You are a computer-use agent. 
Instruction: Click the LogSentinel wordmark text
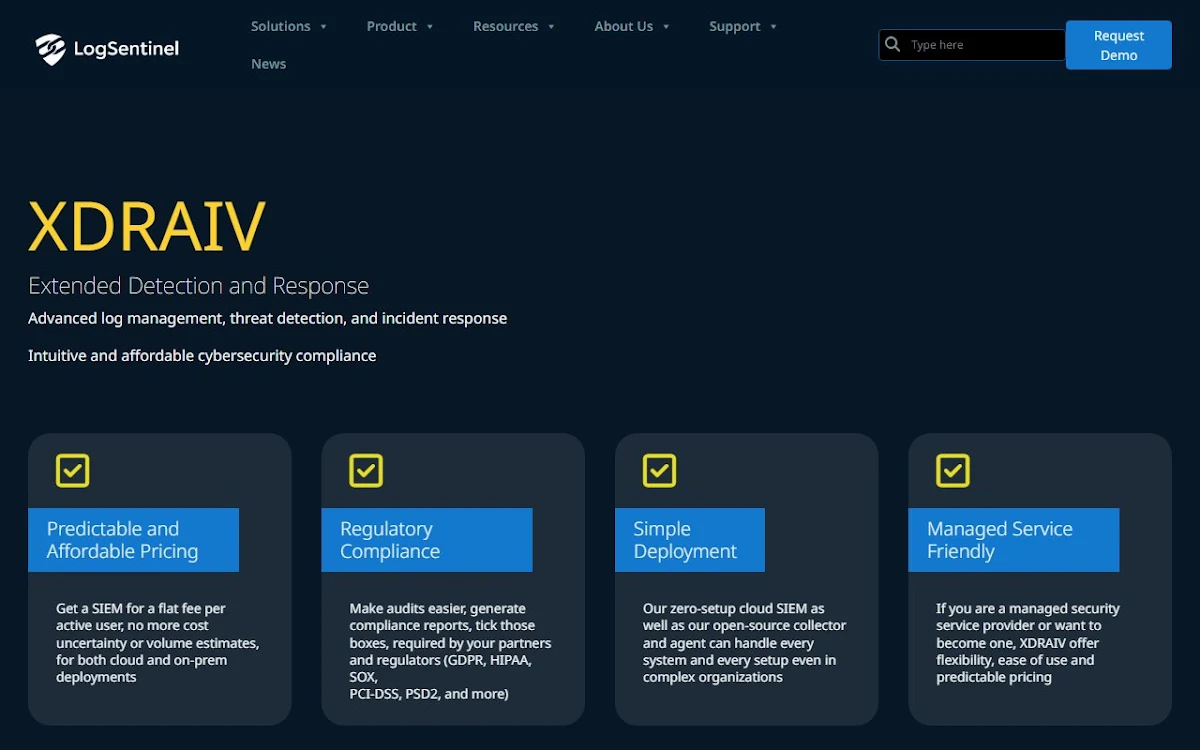point(126,49)
